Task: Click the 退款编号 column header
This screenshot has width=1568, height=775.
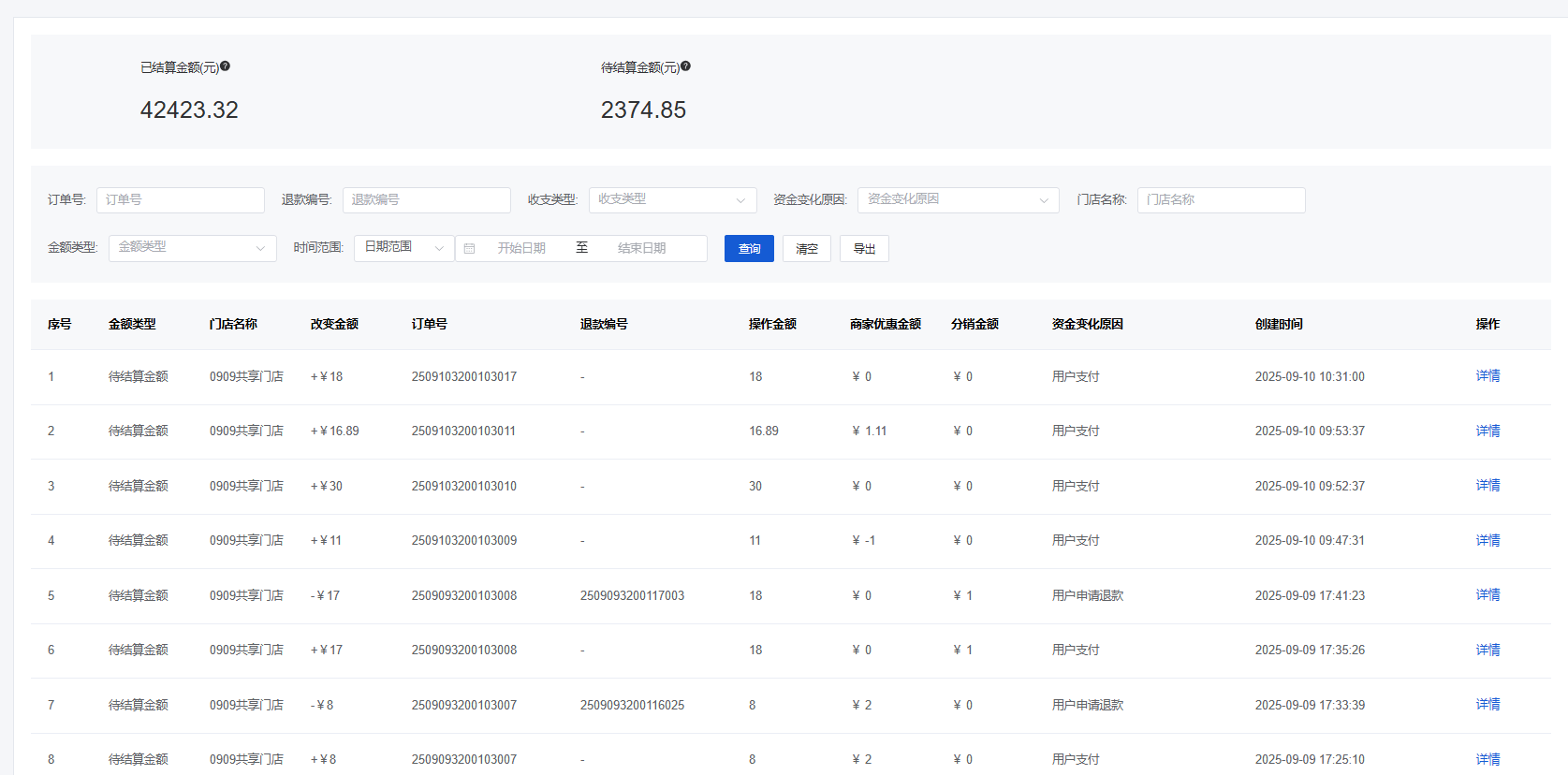Action: point(604,324)
